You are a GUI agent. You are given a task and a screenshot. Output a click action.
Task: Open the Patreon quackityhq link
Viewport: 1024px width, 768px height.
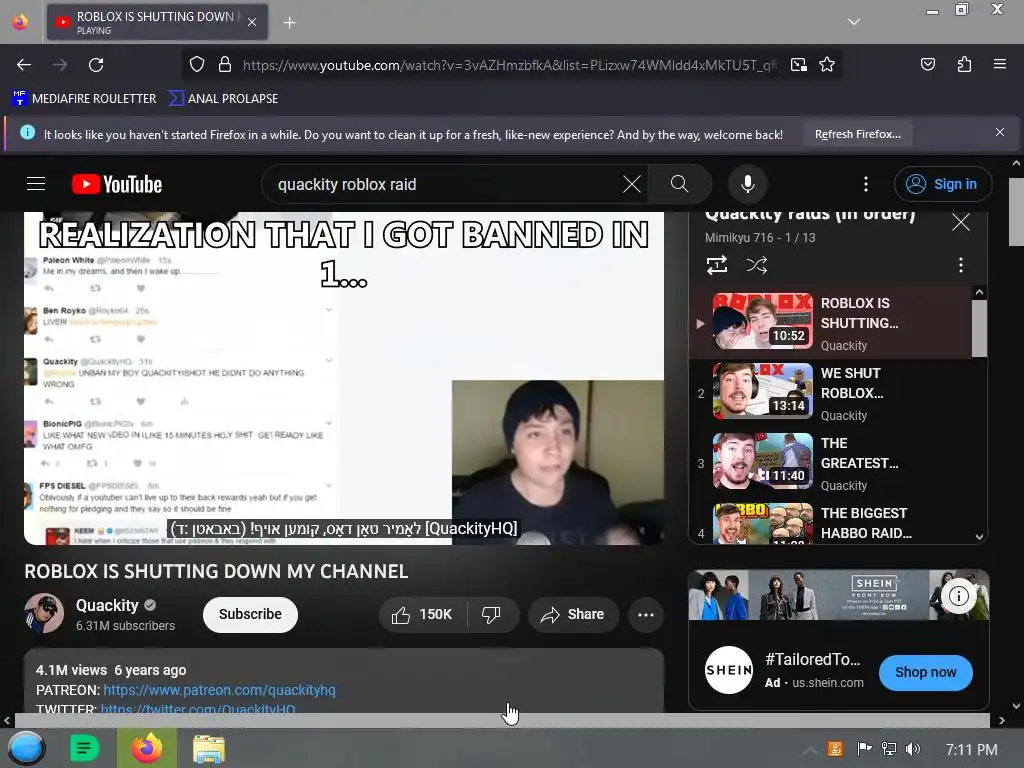click(x=219, y=690)
